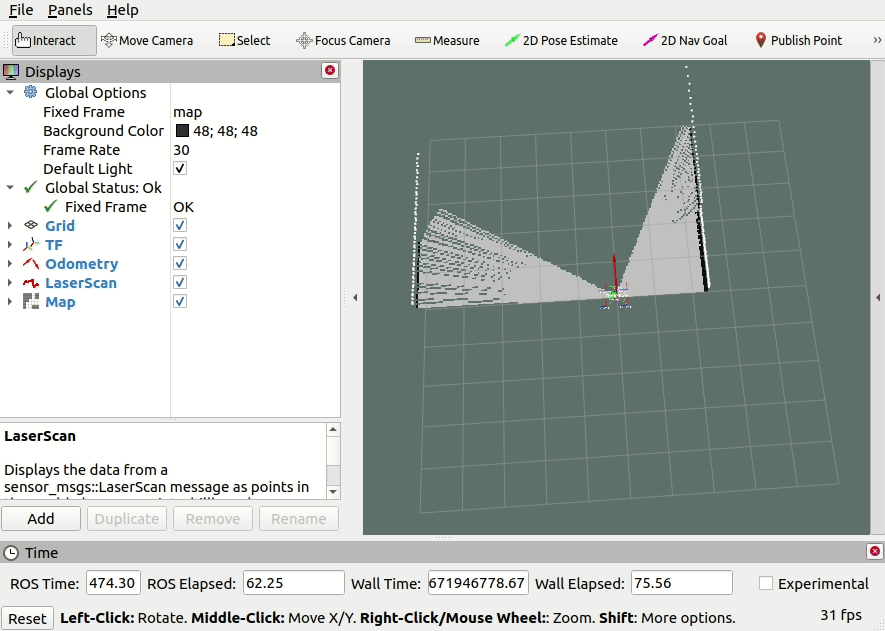This screenshot has height=631, width=885.
Task: Click the Global Options gear icon
Action: point(30,92)
